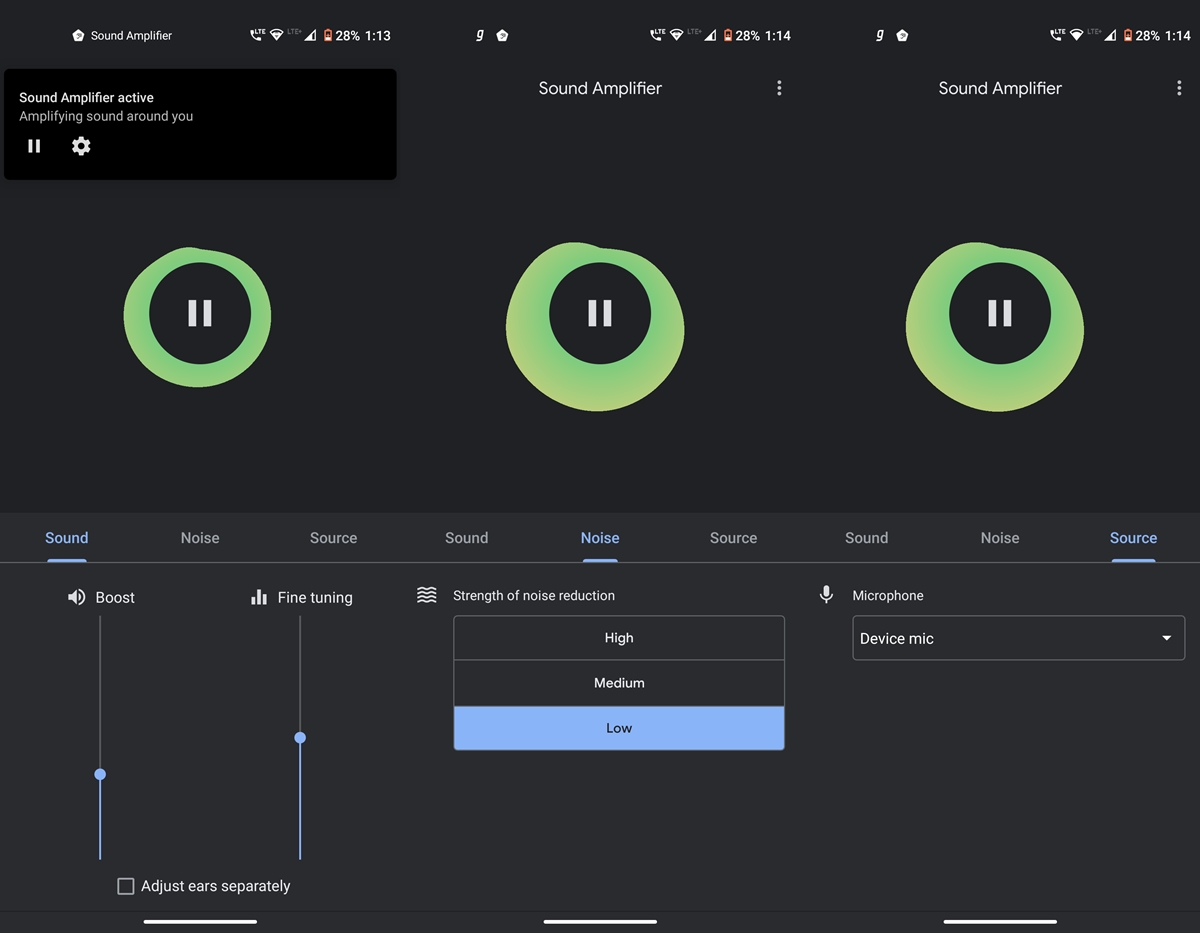Click the Fine tuning slider handle
The height and width of the screenshot is (933, 1200).
pos(300,738)
